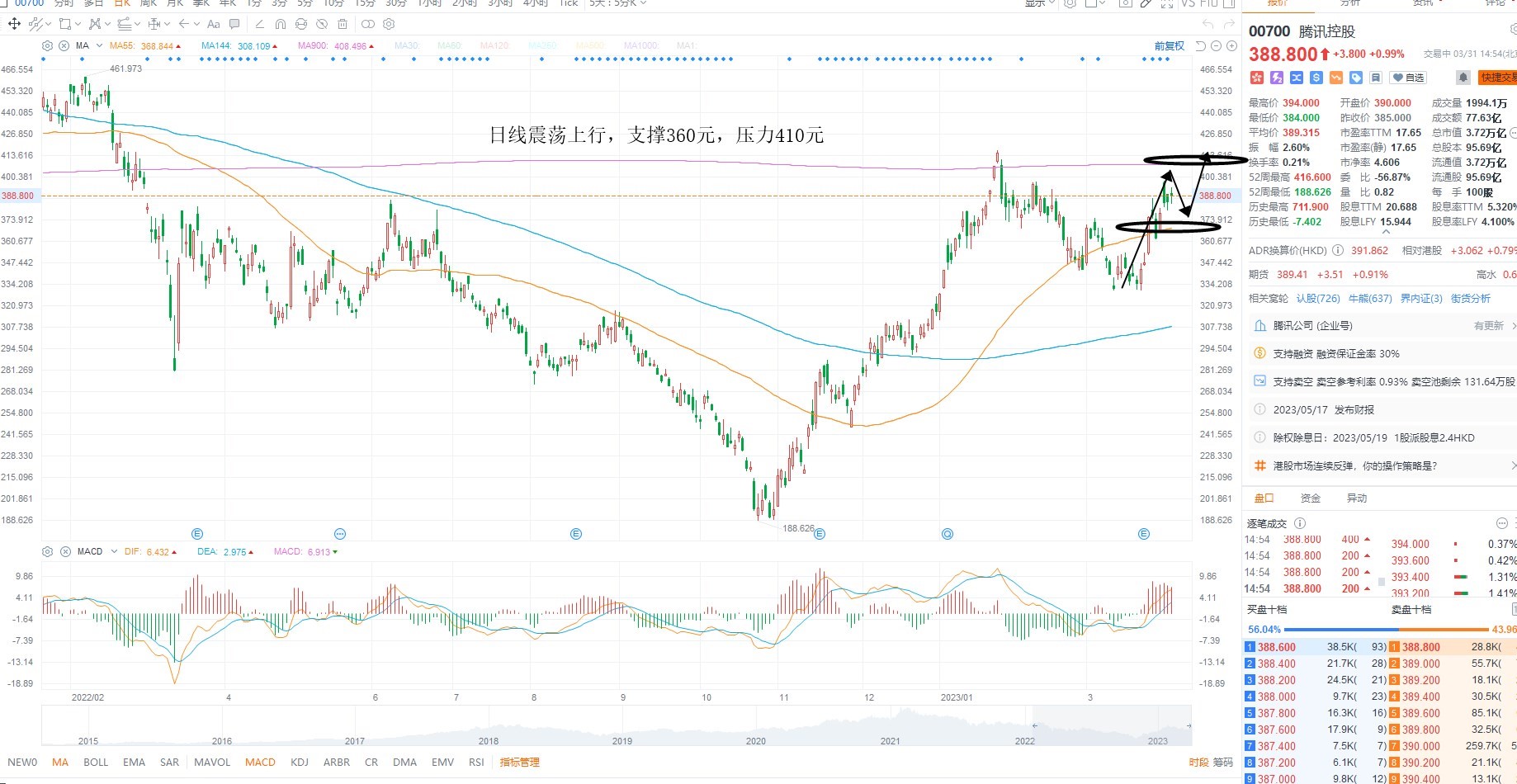Toggle the magnet snap tool
The height and width of the screenshot is (784, 1517).
click(x=281, y=24)
